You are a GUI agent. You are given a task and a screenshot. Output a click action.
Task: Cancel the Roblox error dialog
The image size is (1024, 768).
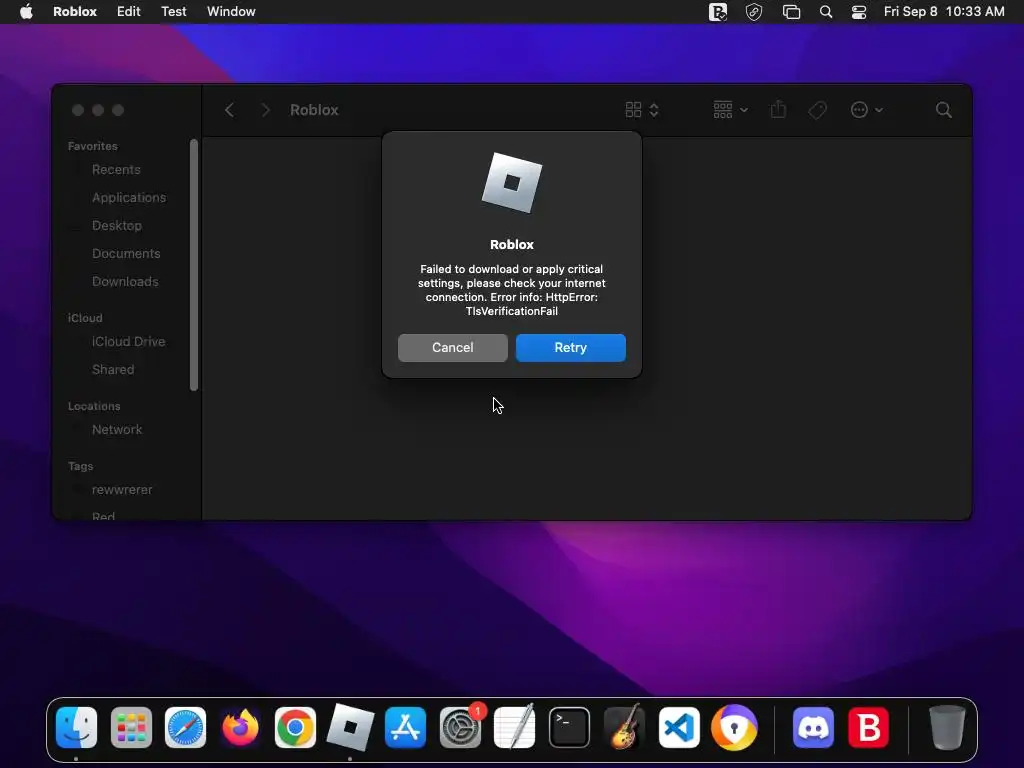453,347
